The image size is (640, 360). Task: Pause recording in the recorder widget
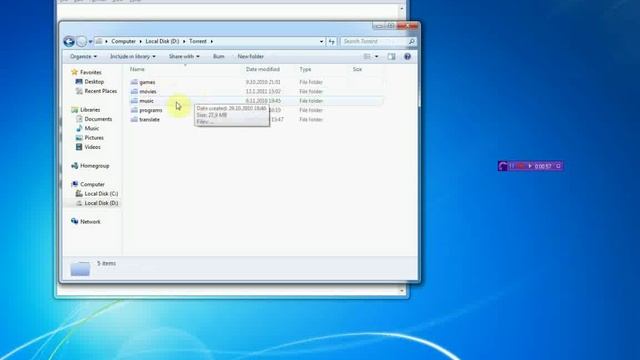pyautogui.click(x=512, y=166)
